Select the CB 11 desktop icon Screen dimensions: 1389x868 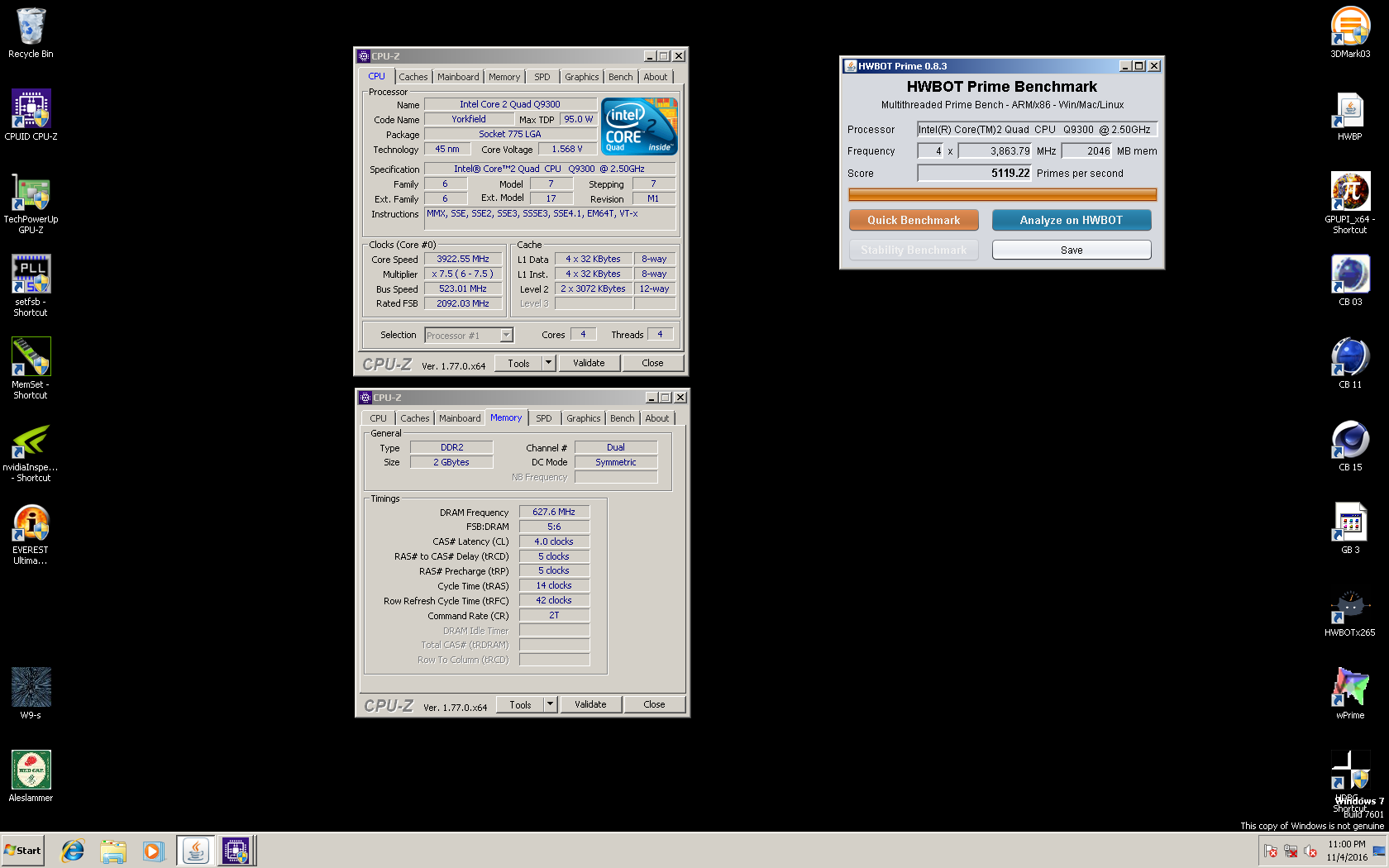tap(1350, 364)
